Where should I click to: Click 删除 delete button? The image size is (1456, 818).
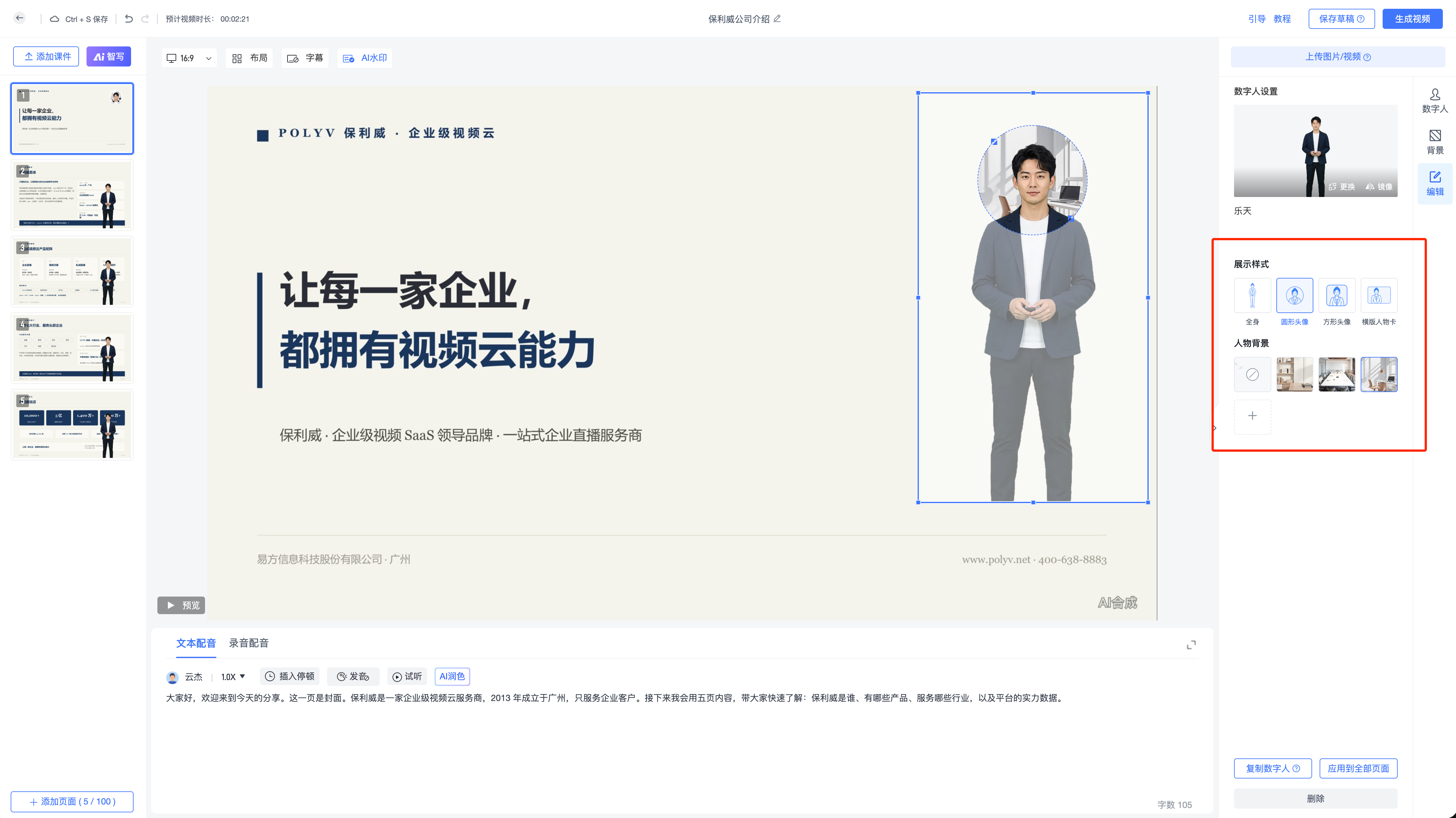1315,798
